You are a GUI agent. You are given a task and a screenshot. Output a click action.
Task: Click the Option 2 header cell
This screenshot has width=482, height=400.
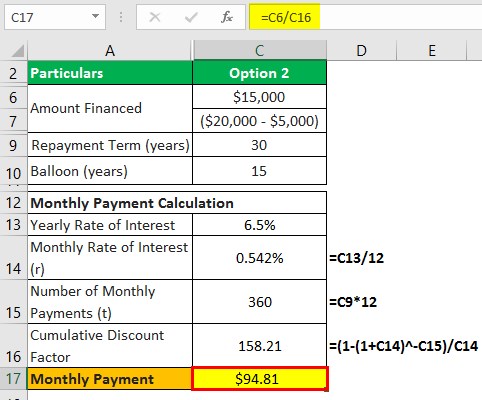pos(259,73)
